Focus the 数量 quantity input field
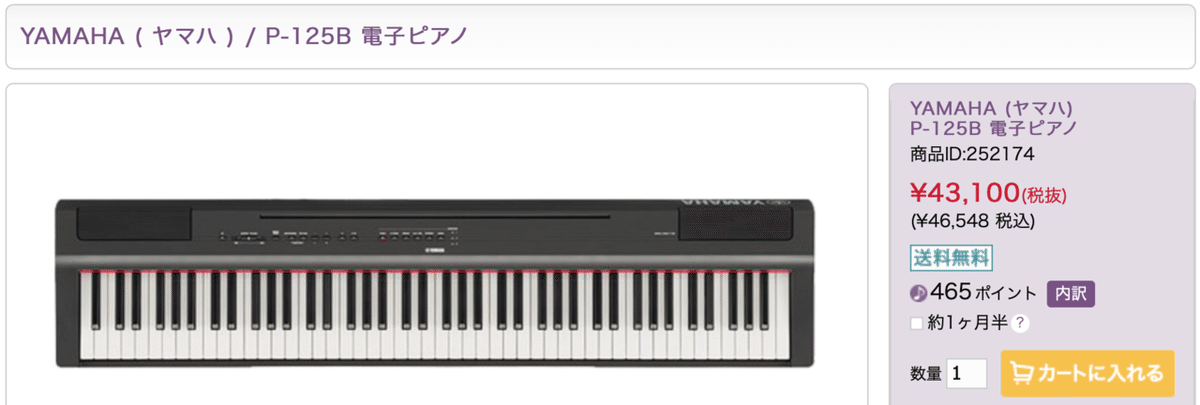 point(967,374)
